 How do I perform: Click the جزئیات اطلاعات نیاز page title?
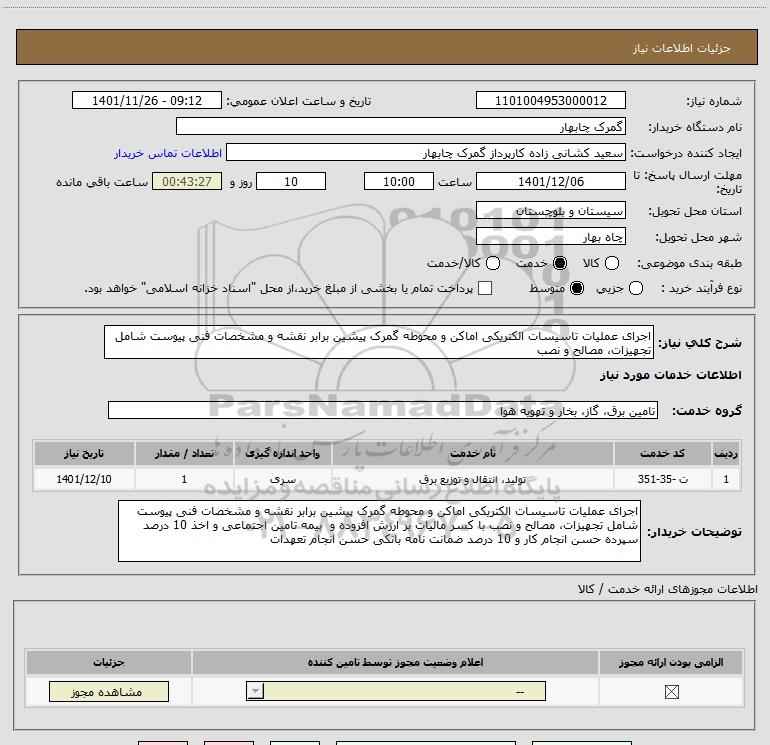[x=681, y=48]
